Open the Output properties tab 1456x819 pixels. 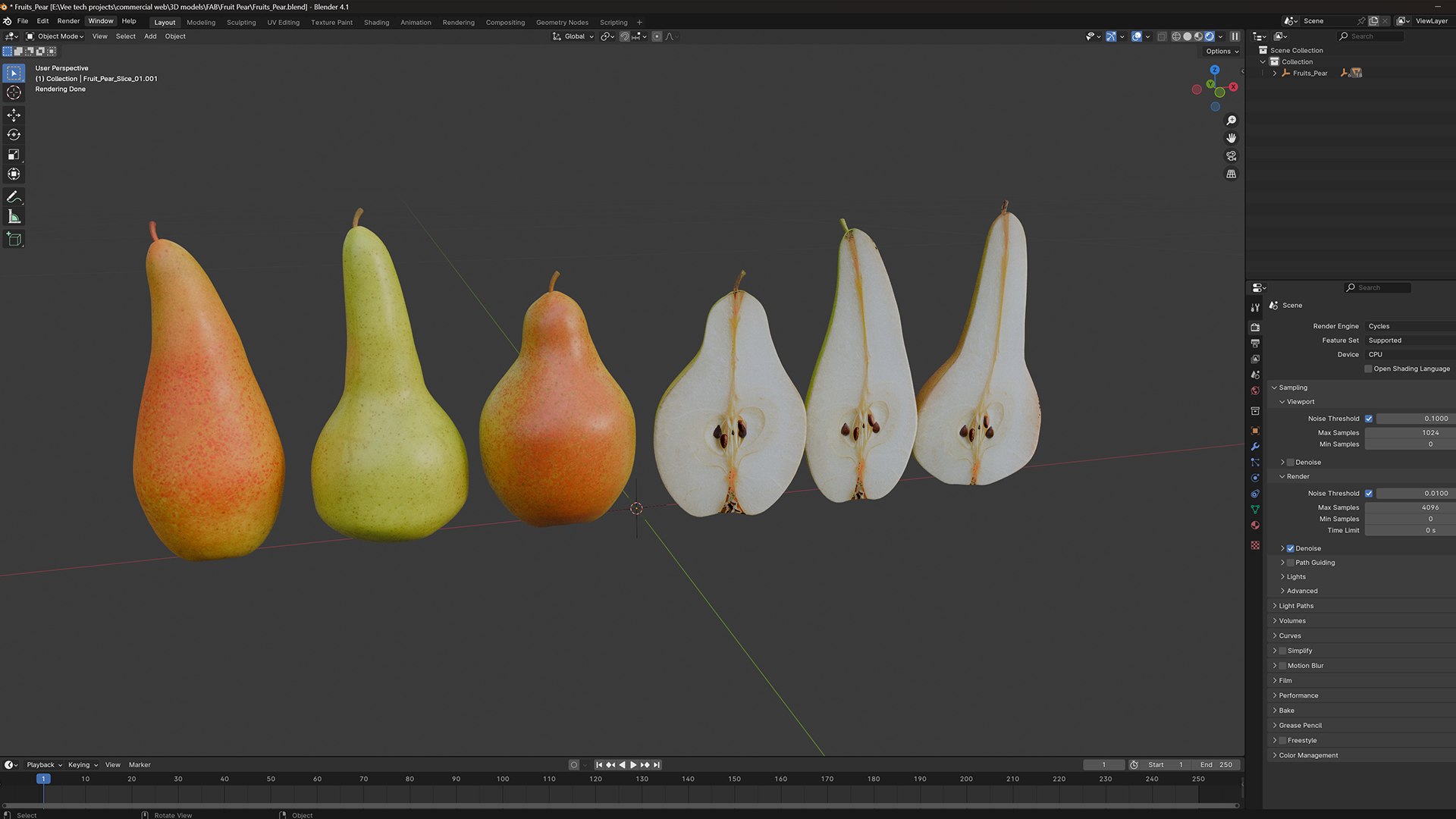coord(1255,344)
